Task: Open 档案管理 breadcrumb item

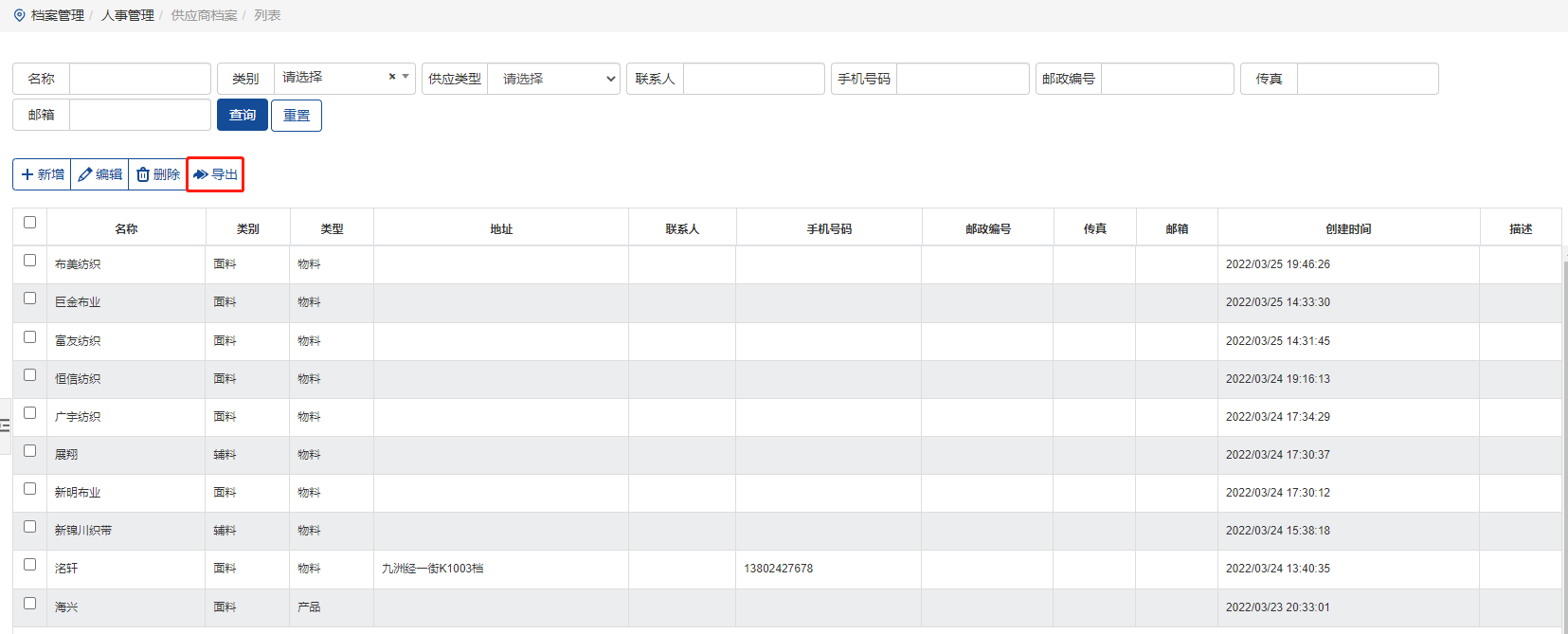Action: coord(57,15)
